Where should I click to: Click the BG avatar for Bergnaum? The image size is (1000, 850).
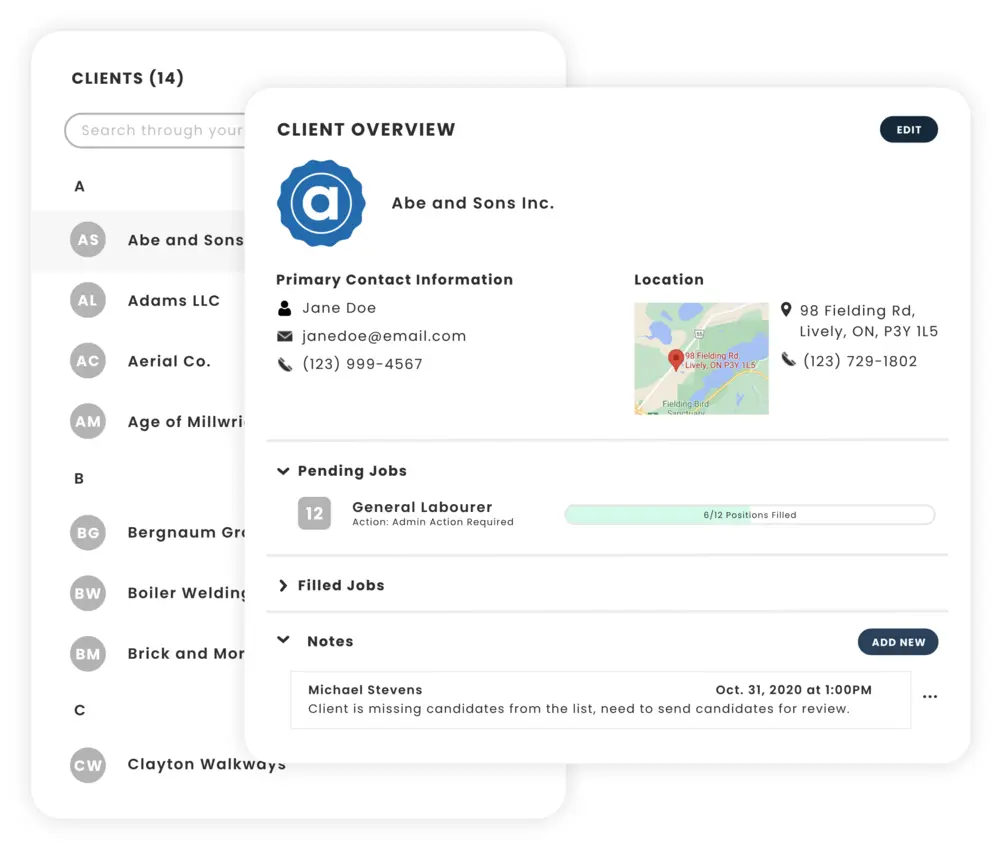(x=87, y=532)
